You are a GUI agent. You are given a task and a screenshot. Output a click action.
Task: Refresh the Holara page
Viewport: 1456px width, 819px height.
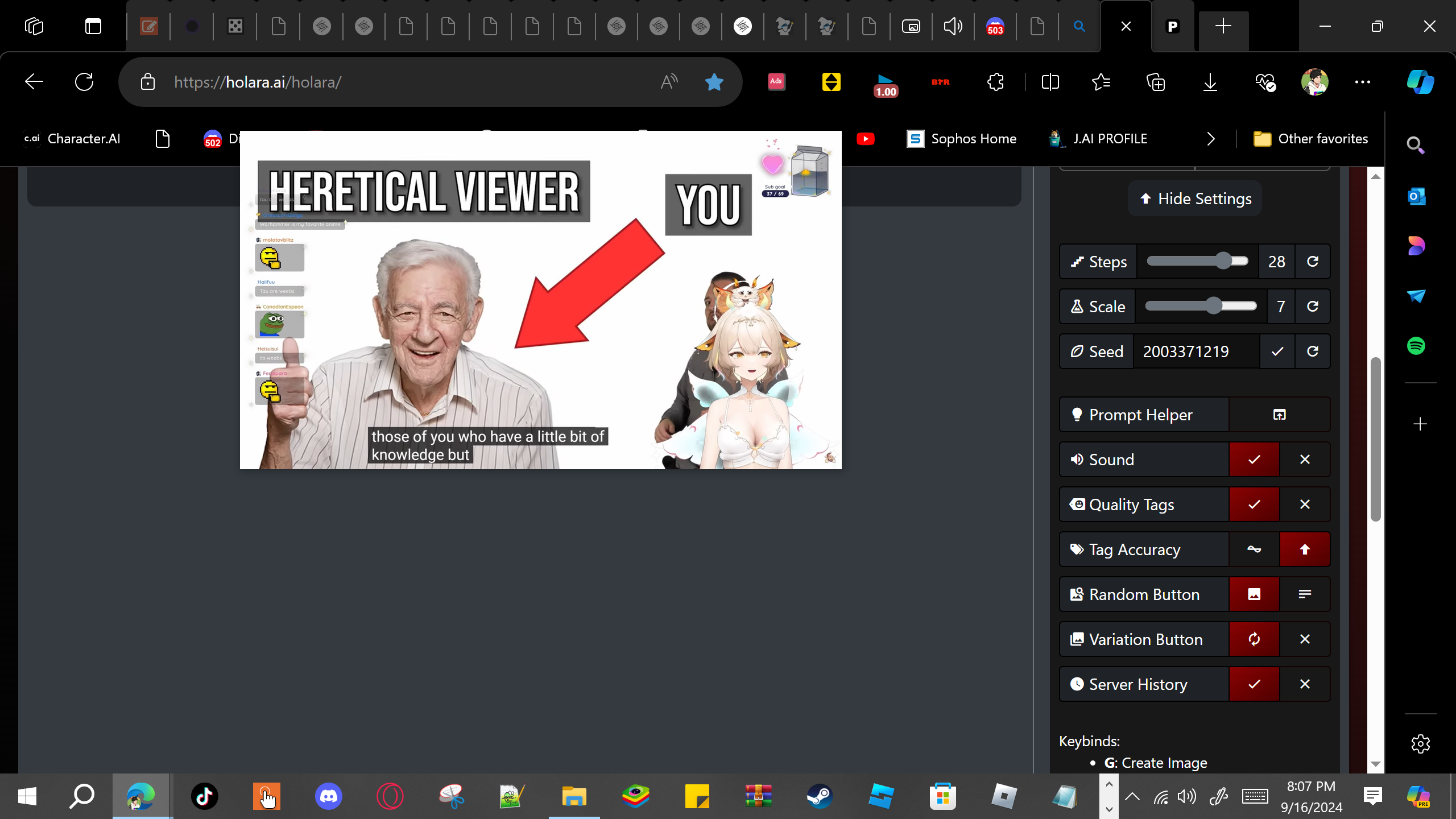point(84,82)
